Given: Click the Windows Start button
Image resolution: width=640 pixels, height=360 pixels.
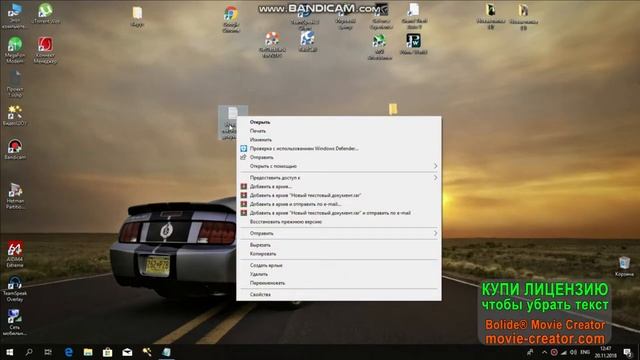Looking at the screenshot, I should coord(9,352).
